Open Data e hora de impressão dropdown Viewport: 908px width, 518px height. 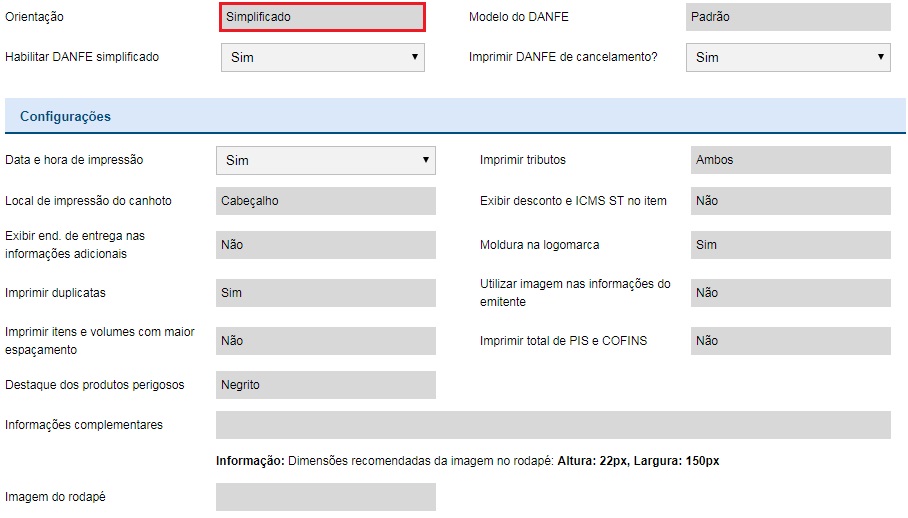pos(325,160)
